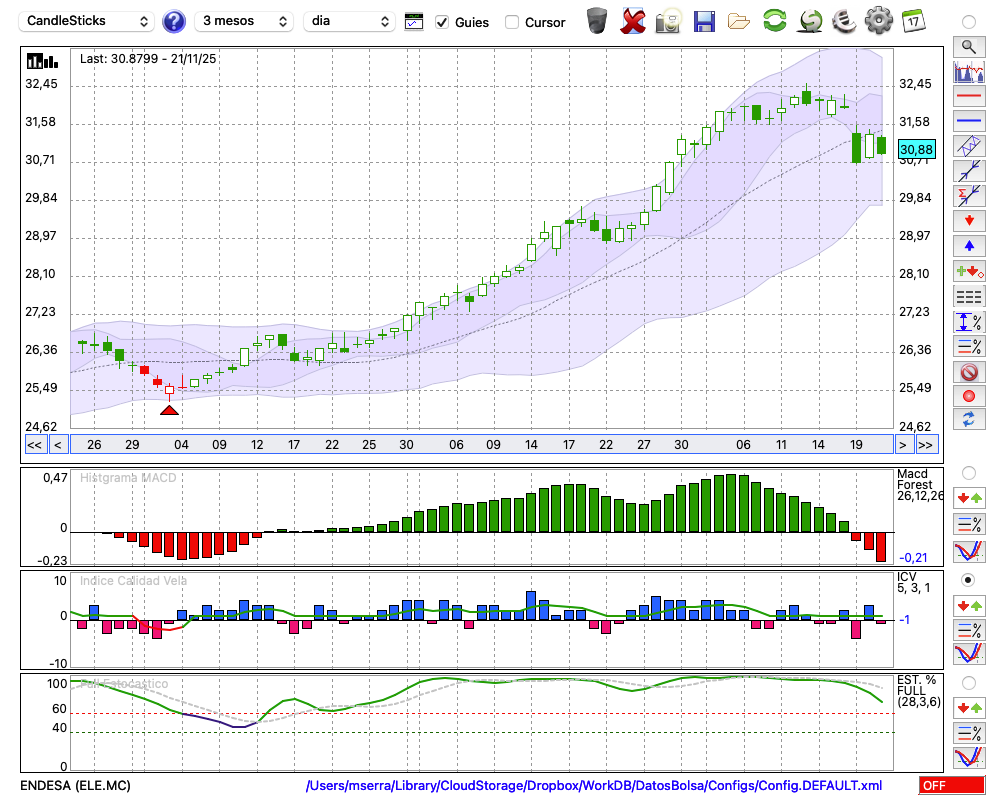The height and width of the screenshot is (800, 1000).
Task: Select the blue up arrow marker tool
Action: (x=968, y=245)
